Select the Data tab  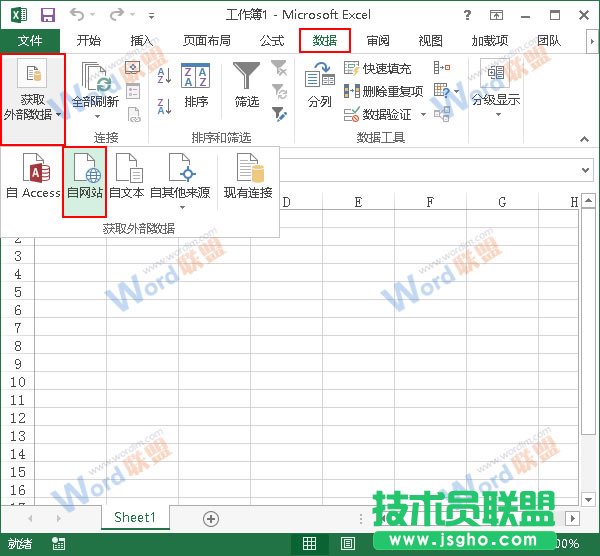(x=324, y=40)
